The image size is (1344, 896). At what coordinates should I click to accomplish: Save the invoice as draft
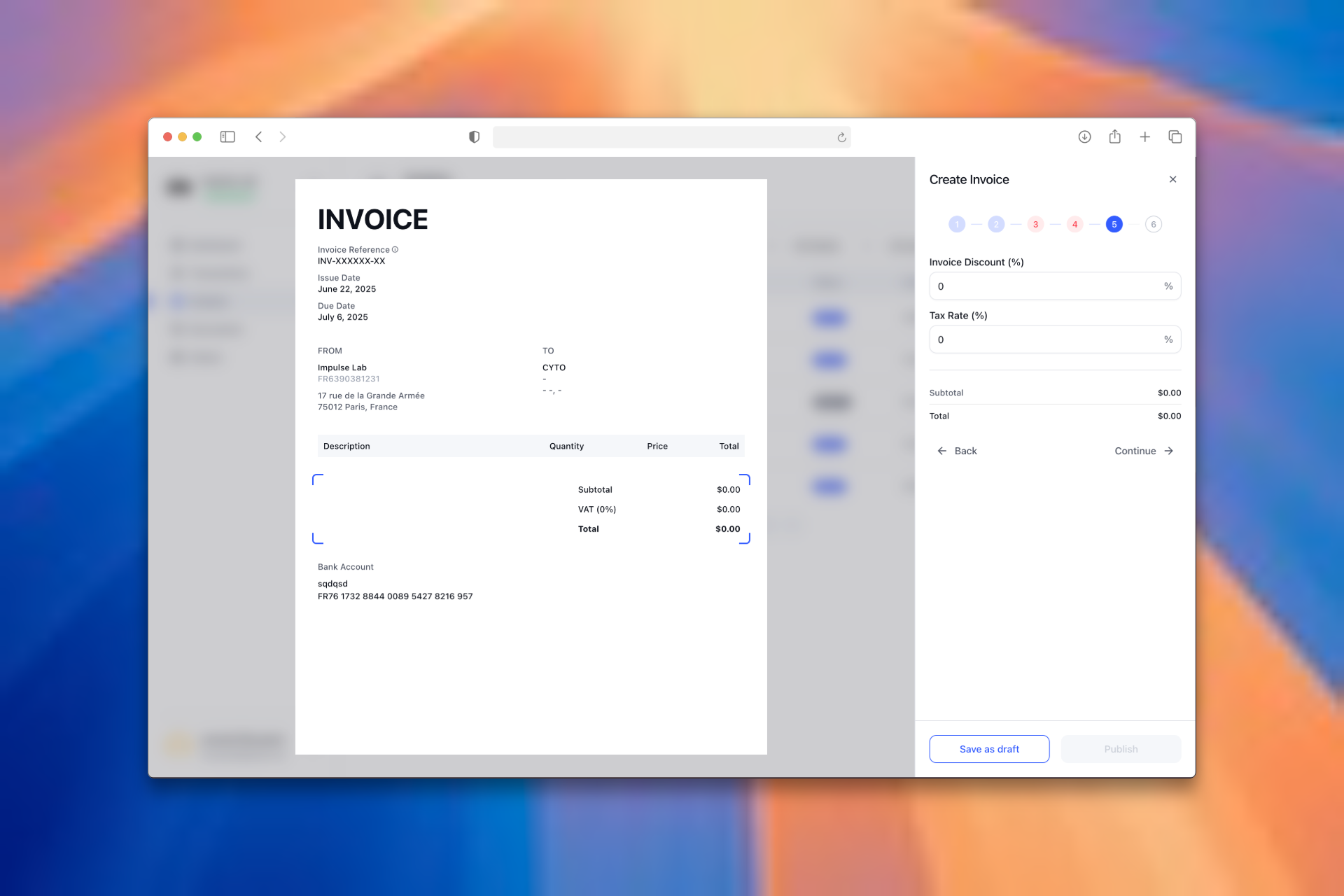coord(988,749)
